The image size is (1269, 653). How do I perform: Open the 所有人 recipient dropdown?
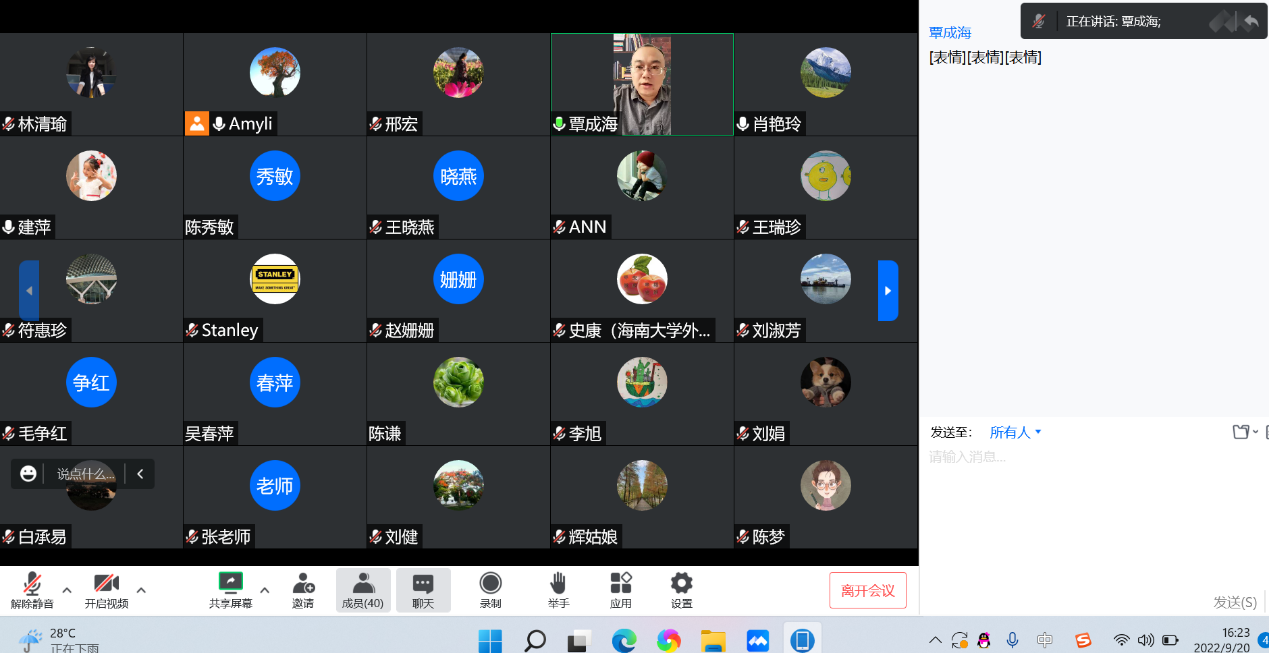click(1015, 432)
